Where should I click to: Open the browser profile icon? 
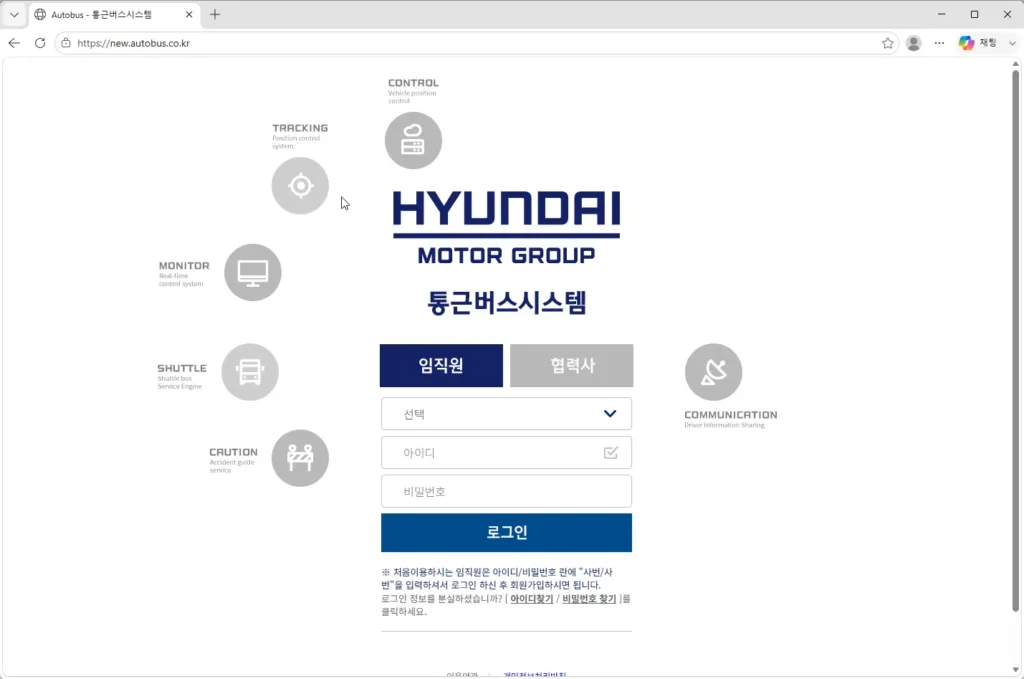tap(914, 43)
